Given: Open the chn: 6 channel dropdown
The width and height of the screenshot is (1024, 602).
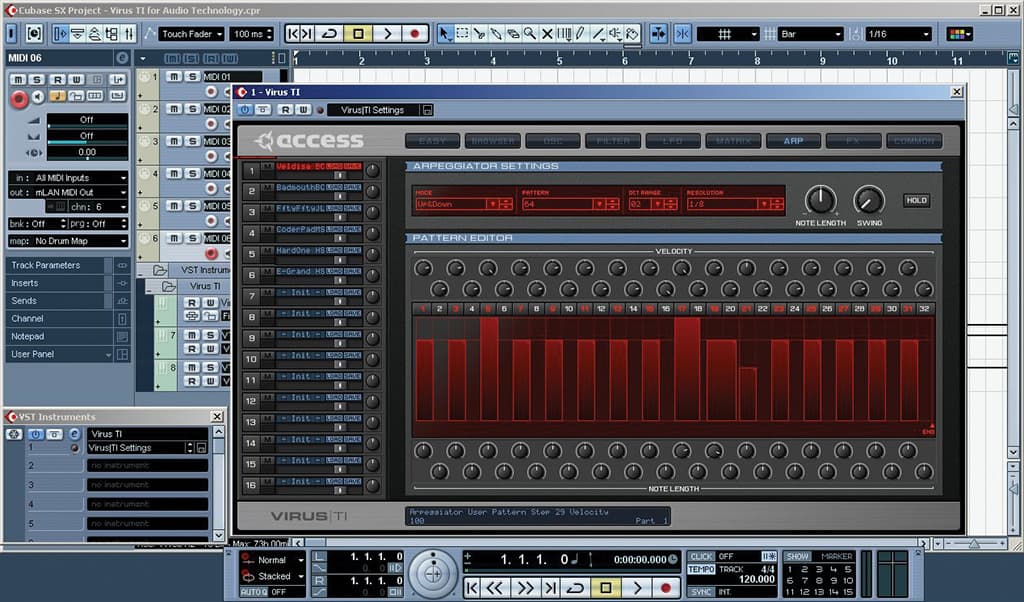Looking at the screenshot, I should [x=99, y=207].
